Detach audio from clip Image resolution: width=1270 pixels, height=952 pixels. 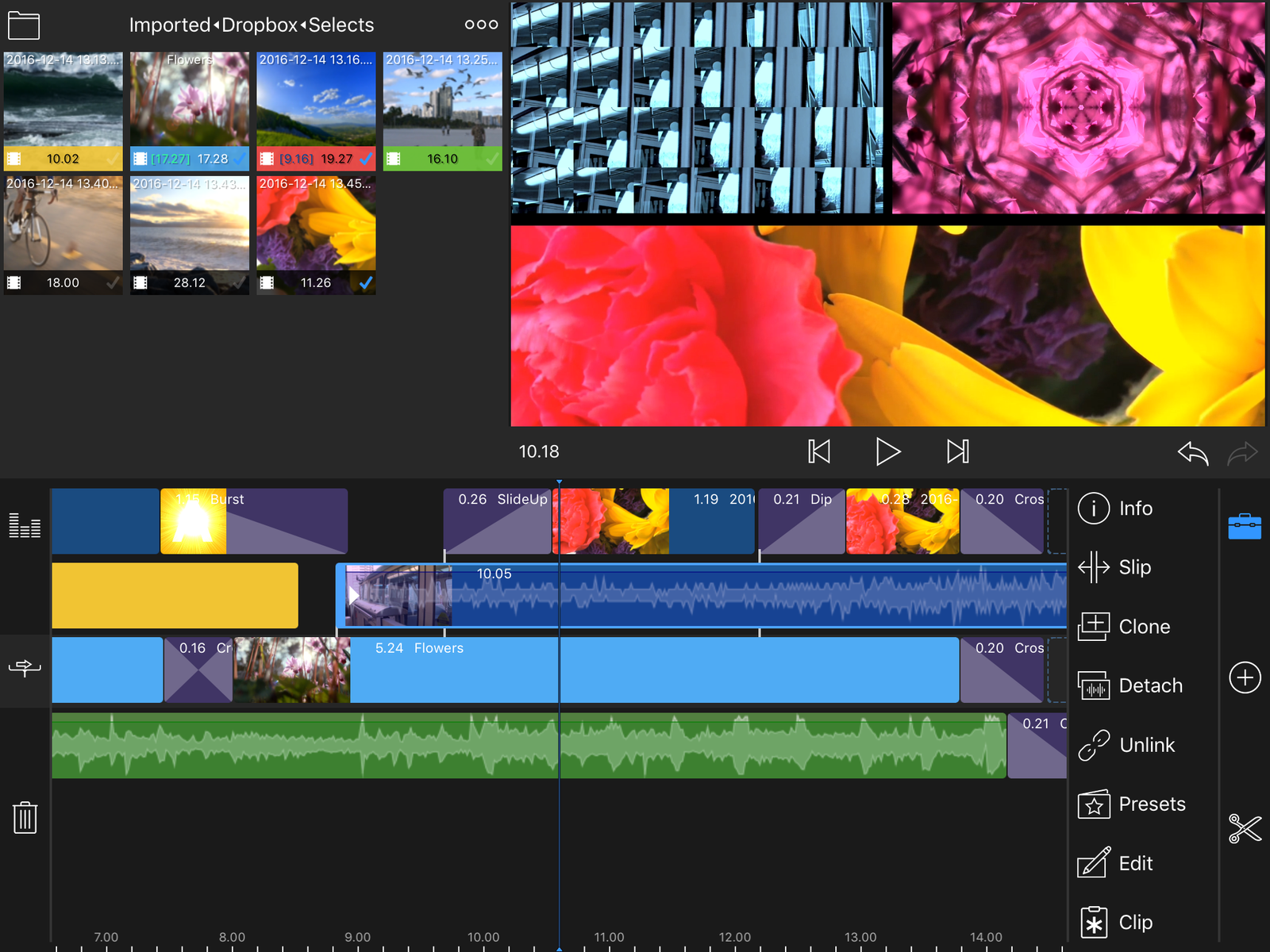[1130, 685]
